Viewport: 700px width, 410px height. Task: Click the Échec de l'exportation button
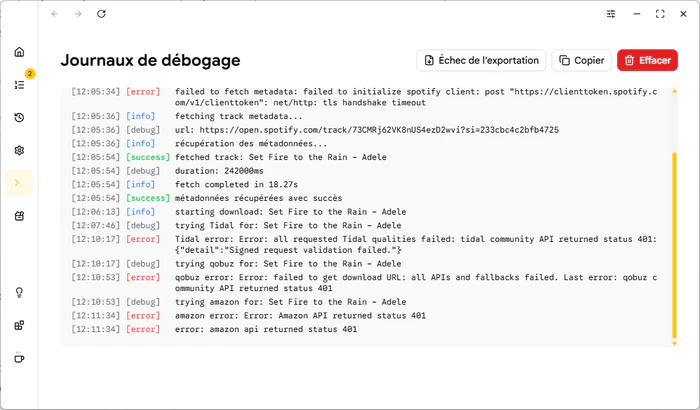pyautogui.click(x=481, y=60)
